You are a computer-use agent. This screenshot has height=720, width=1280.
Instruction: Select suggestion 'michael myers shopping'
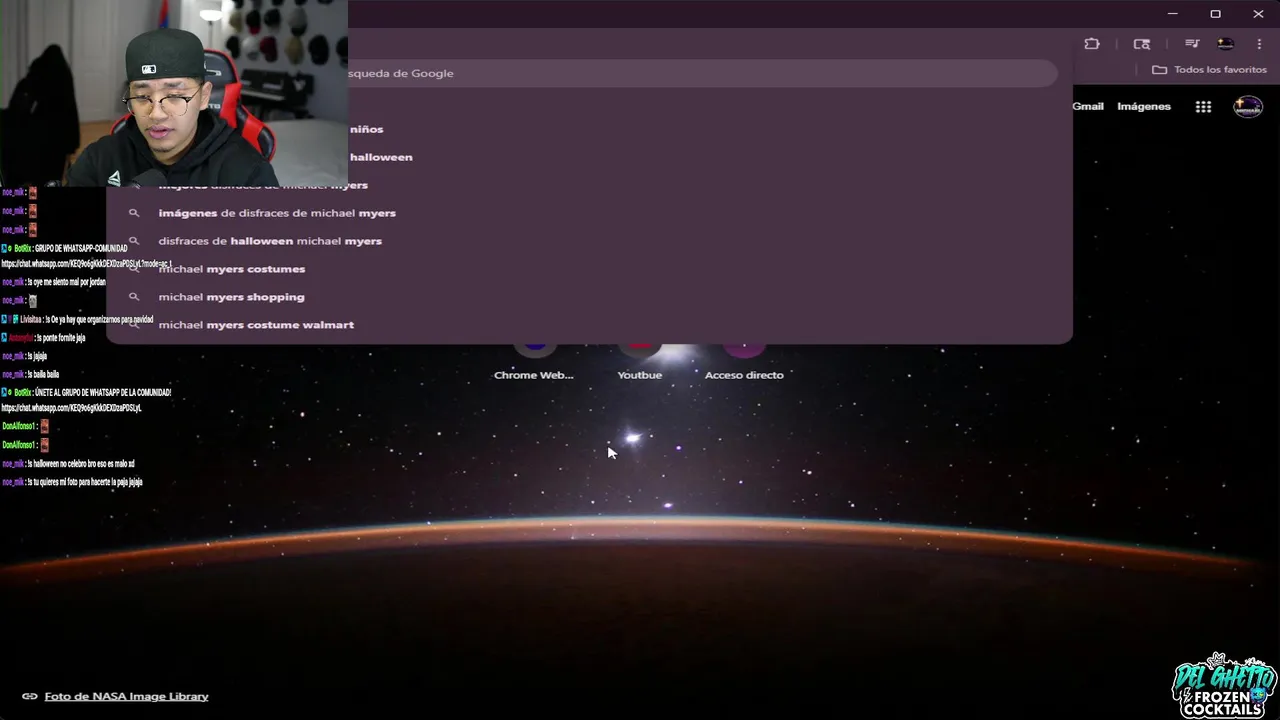click(x=589, y=297)
